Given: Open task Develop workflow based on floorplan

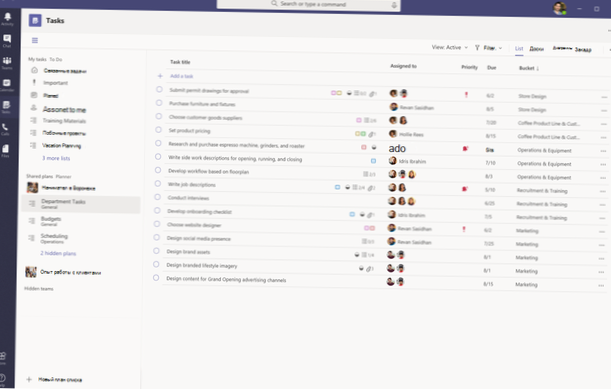Looking at the screenshot, I should 208,172.
